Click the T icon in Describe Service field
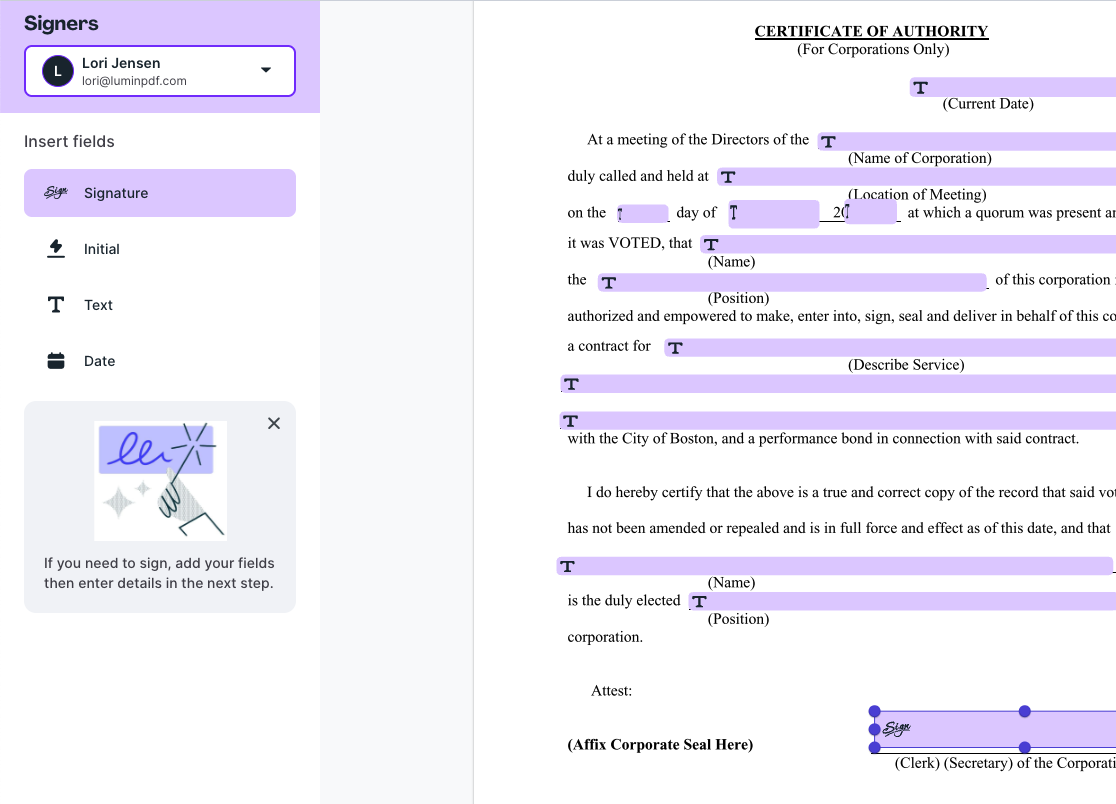The image size is (1116, 804). (675, 348)
